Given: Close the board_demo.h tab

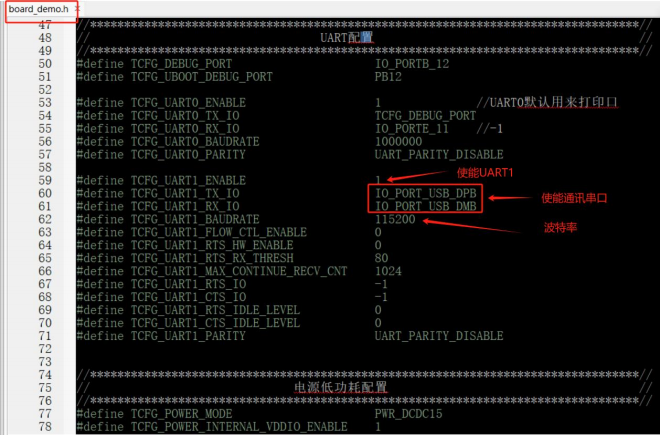Looking at the screenshot, I should (x=77, y=8).
